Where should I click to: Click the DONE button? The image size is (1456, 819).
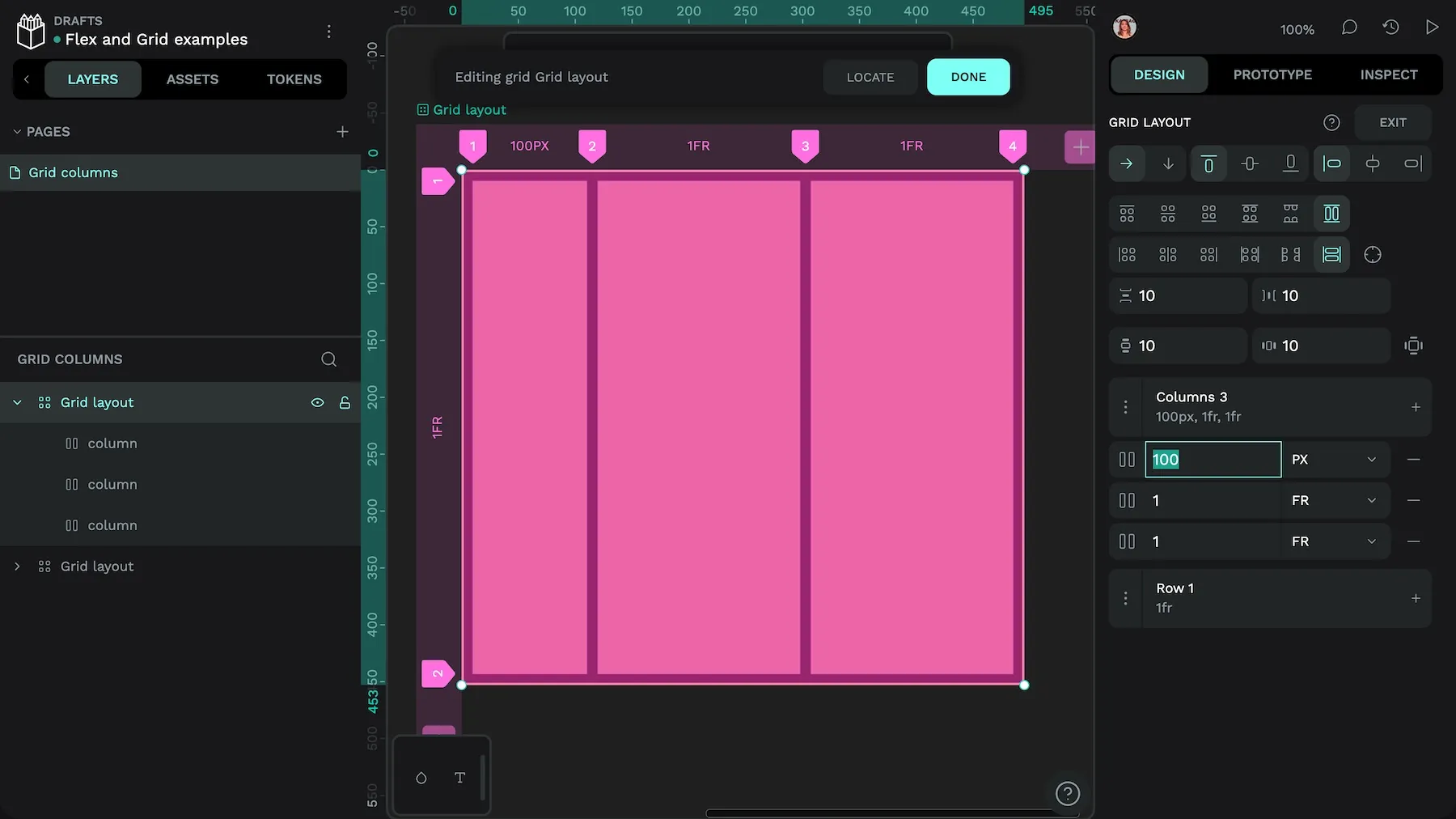pos(967,77)
